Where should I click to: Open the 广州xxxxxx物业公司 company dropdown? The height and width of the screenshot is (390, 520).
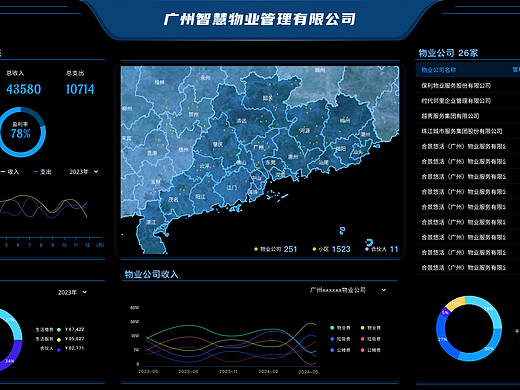[x=348, y=290]
